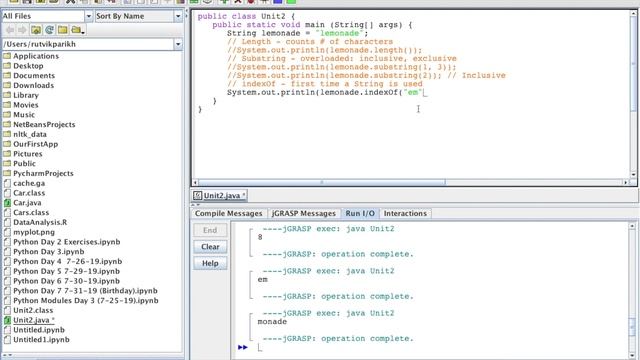
Task: Click the browser back arrow icon
Action: pyautogui.click(x=10, y=30)
